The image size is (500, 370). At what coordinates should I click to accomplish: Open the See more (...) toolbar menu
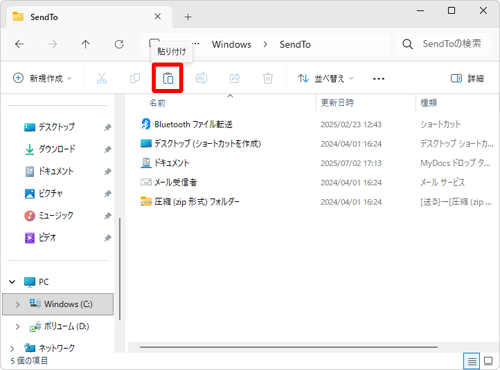(x=379, y=79)
